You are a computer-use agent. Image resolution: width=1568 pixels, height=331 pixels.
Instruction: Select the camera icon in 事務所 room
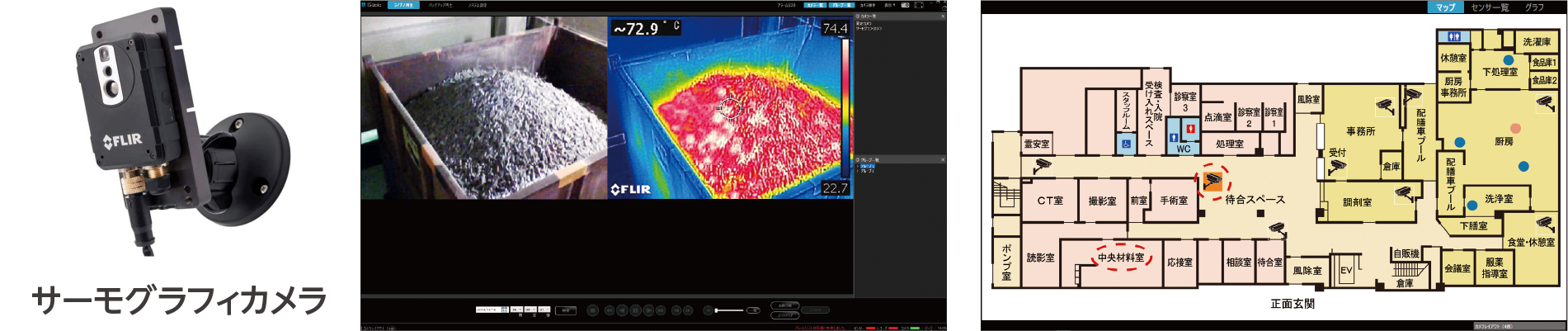1384,106
